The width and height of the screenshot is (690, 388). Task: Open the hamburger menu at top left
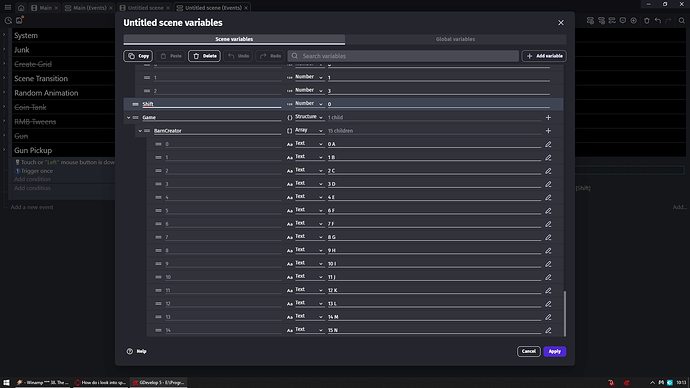7,7
